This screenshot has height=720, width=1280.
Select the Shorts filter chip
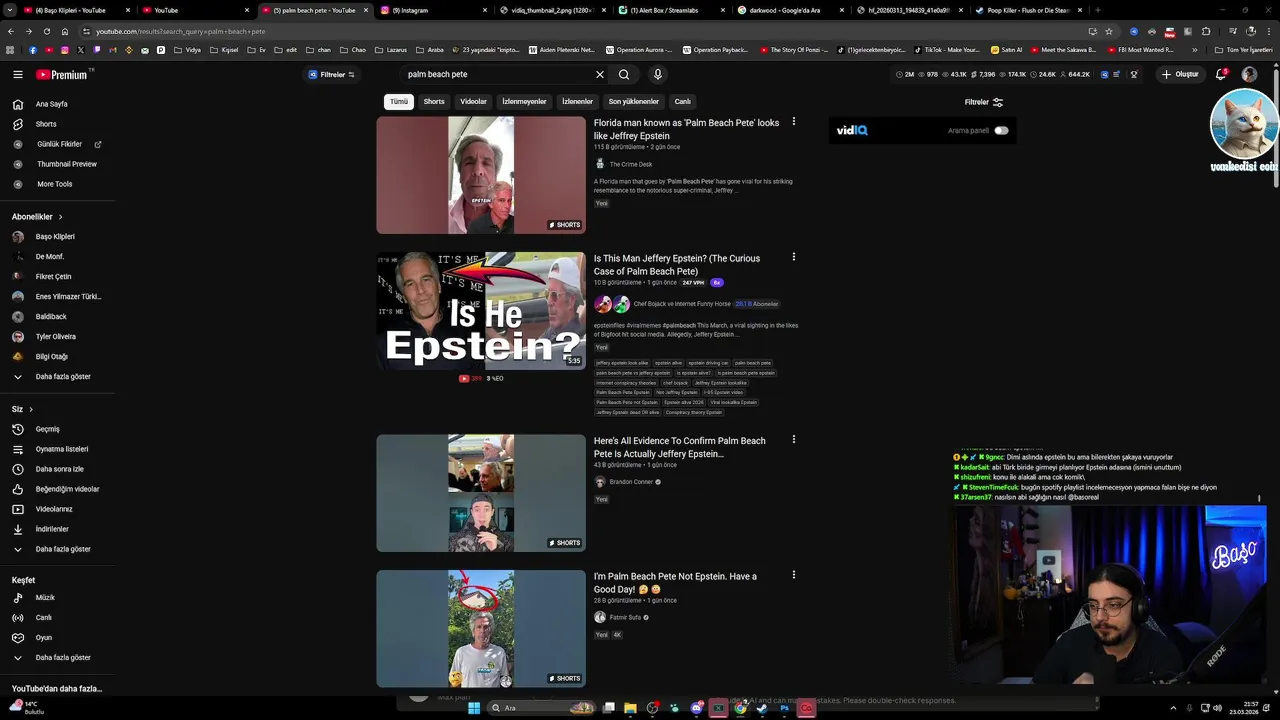(434, 101)
